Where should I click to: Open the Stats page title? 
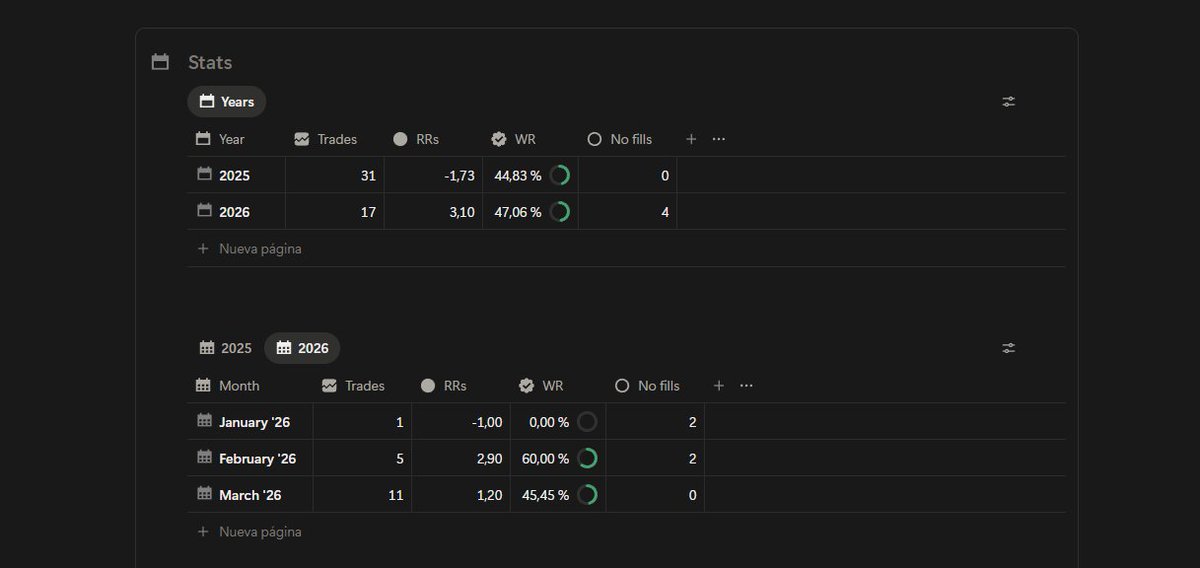pos(210,62)
